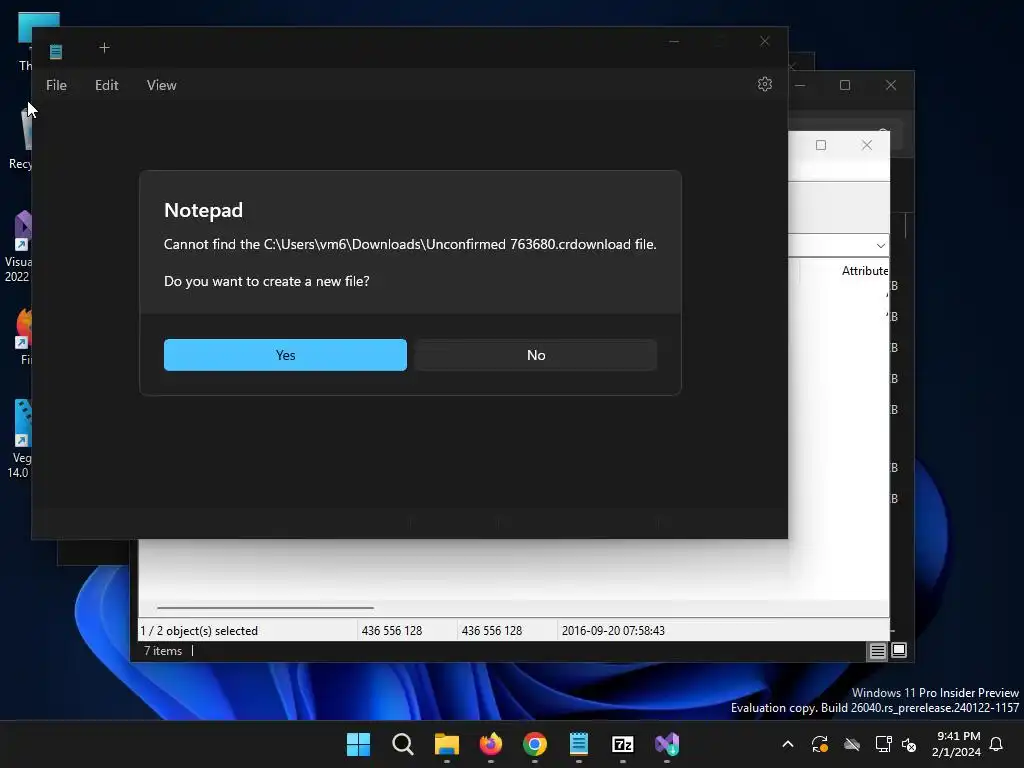Open the Vegas 14.0 desktop shortcut
1024x768 pixels.
pos(21,438)
